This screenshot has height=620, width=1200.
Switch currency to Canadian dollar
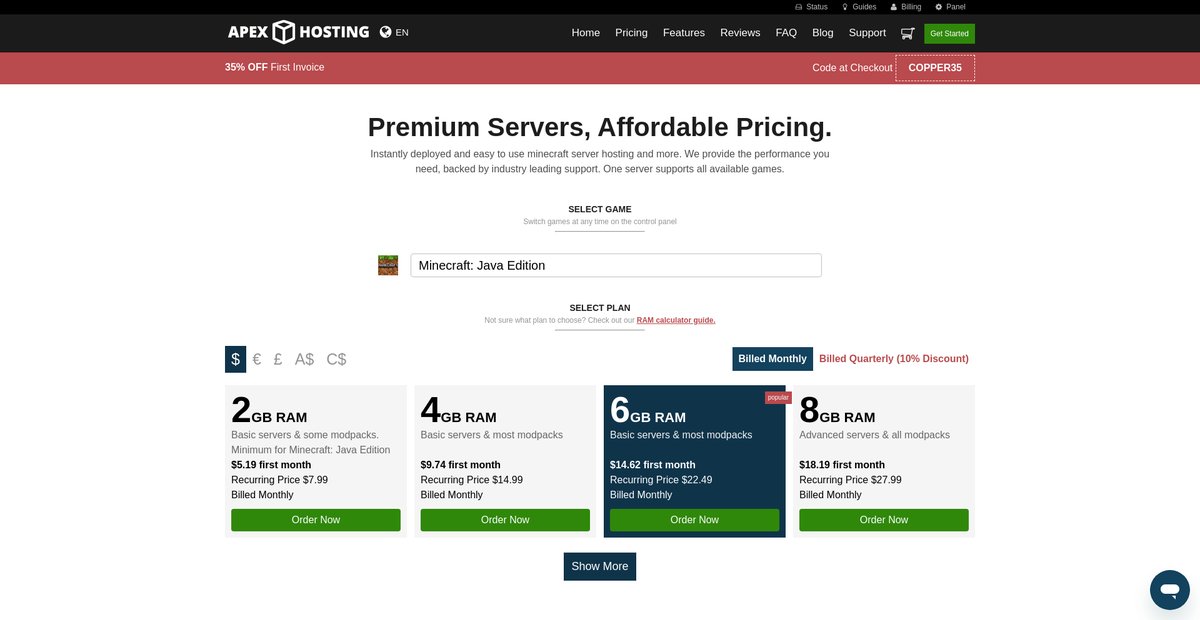336,359
